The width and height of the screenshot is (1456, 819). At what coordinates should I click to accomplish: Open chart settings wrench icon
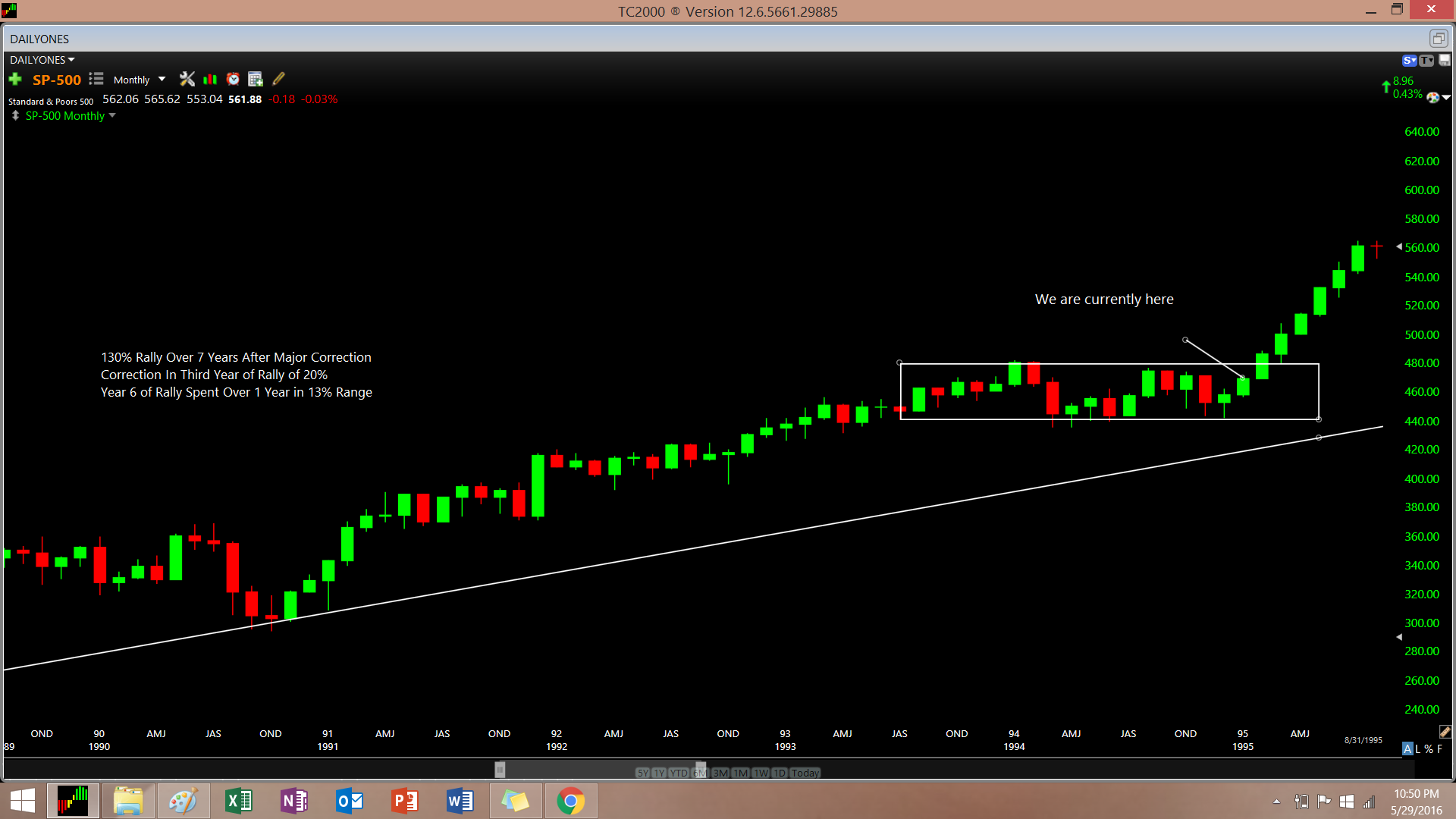(187, 79)
